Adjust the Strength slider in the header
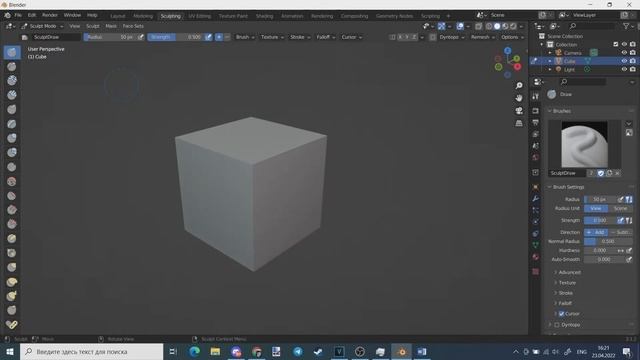The image size is (640, 360). (x=176, y=37)
